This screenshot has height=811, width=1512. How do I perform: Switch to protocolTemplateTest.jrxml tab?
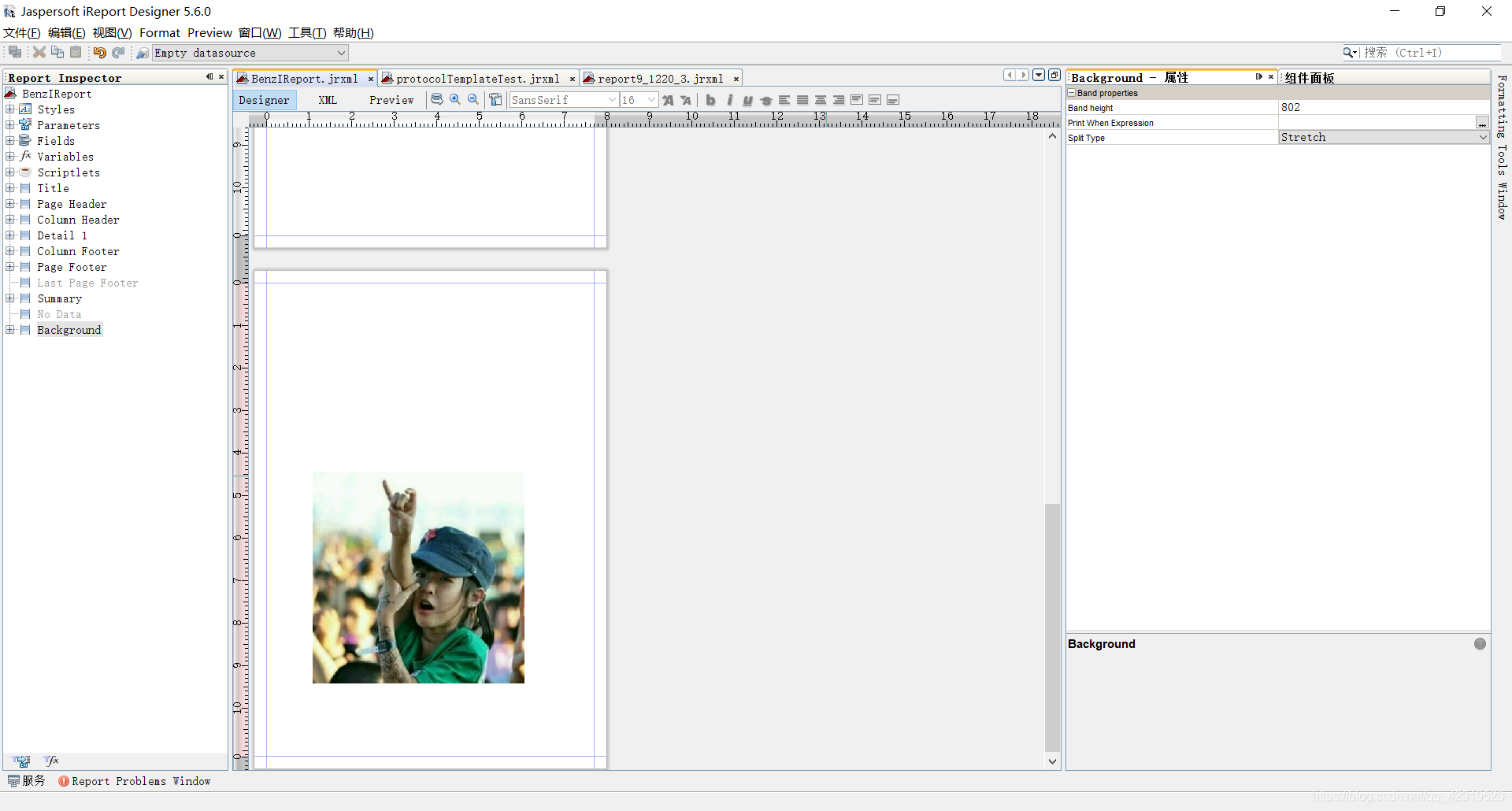477,79
